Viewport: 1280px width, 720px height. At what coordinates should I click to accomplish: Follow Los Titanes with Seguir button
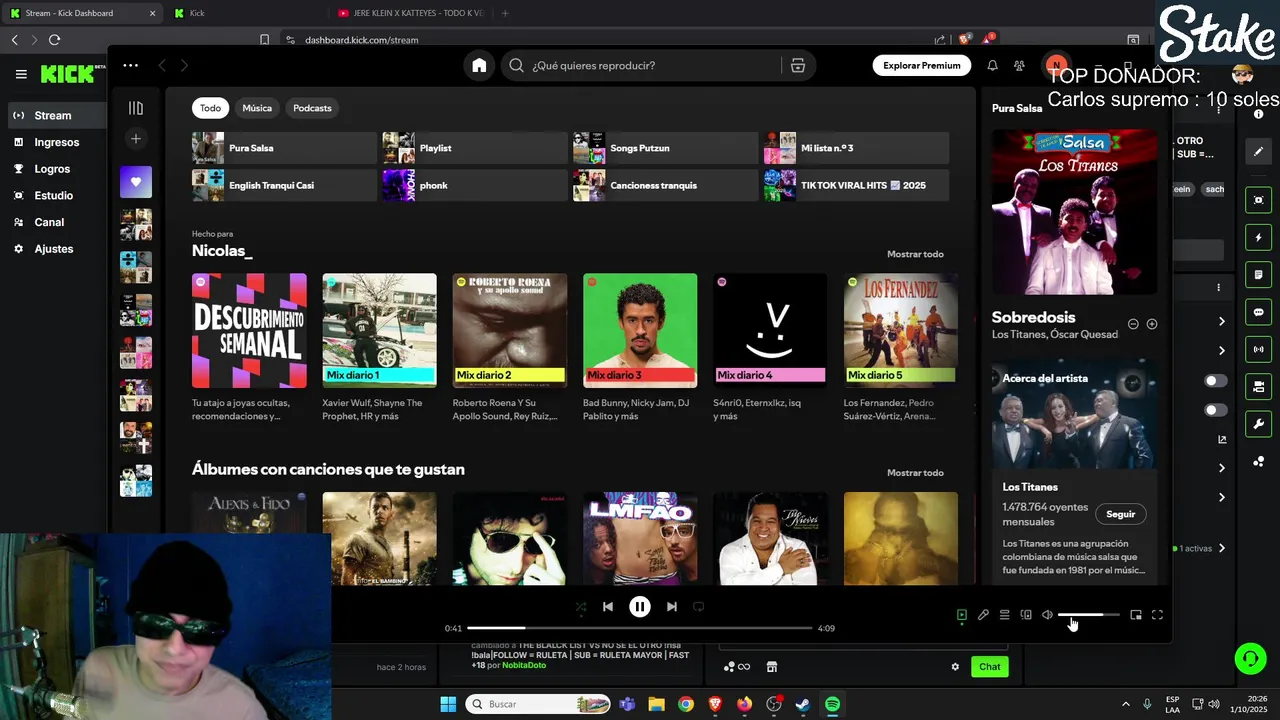[x=1120, y=514]
